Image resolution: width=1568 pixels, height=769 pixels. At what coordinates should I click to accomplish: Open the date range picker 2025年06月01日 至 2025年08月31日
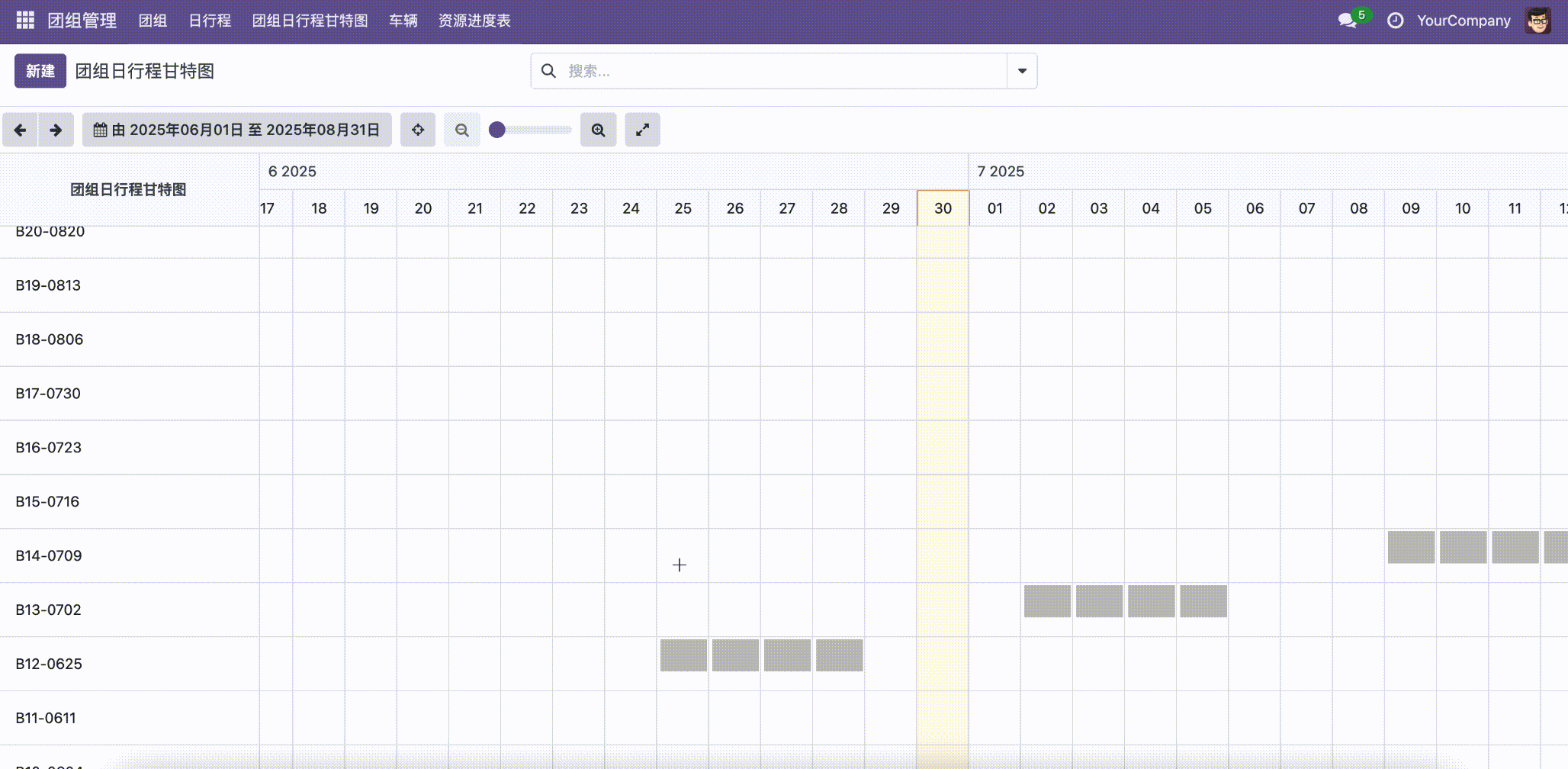click(237, 130)
